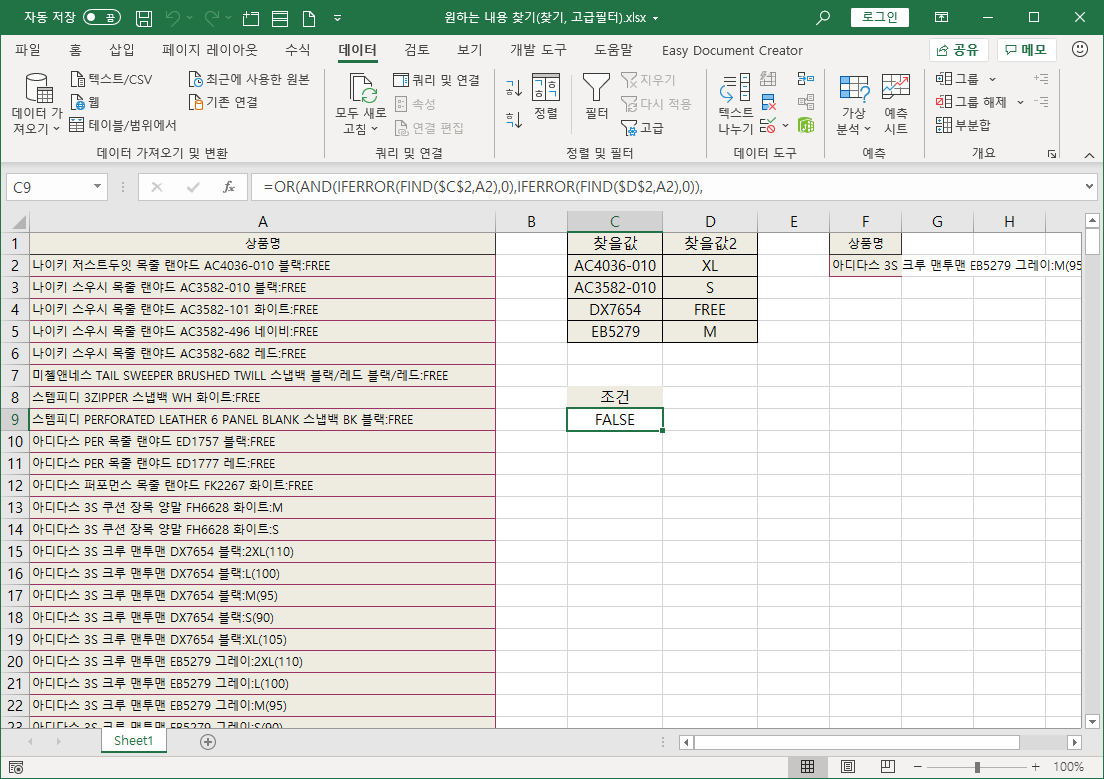Viewport: 1104px width, 779px height.
Task: Click the 공유 button
Action: [x=958, y=50]
